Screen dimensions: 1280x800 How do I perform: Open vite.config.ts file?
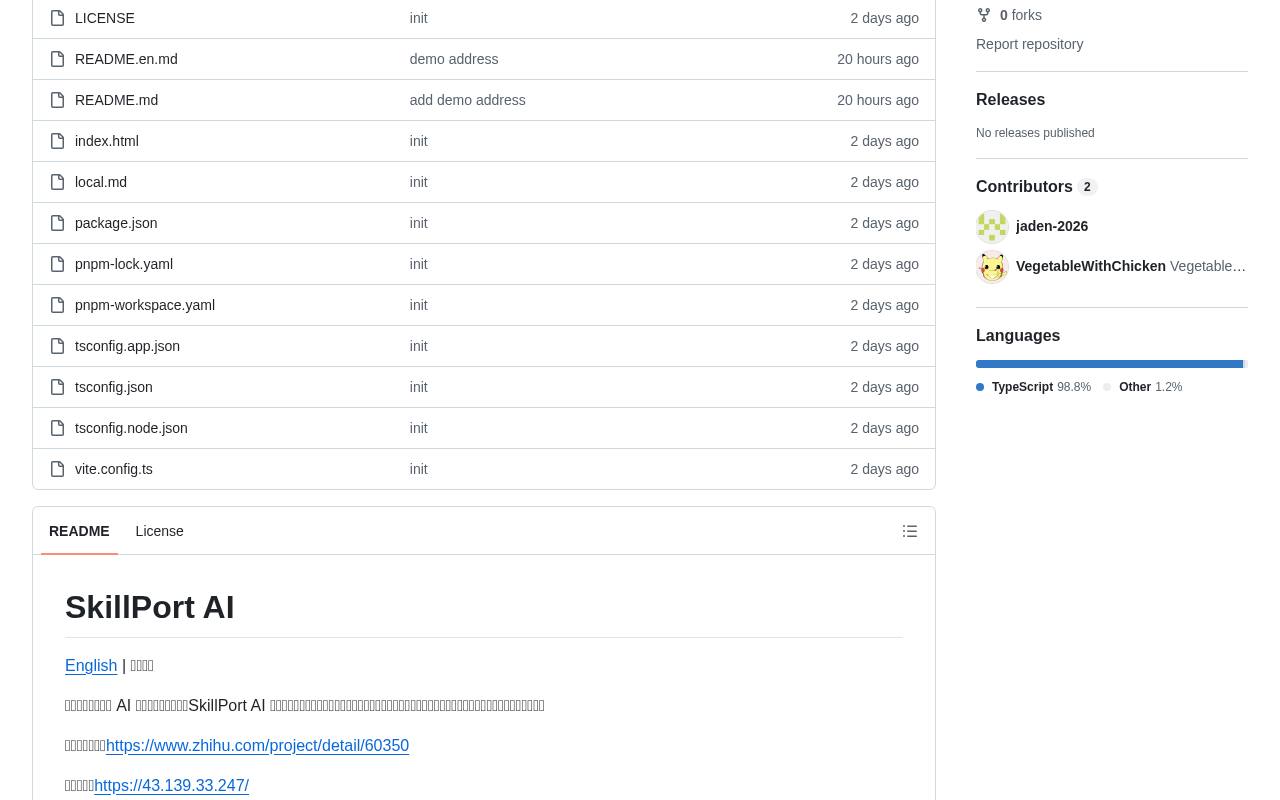(x=114, y=469)
